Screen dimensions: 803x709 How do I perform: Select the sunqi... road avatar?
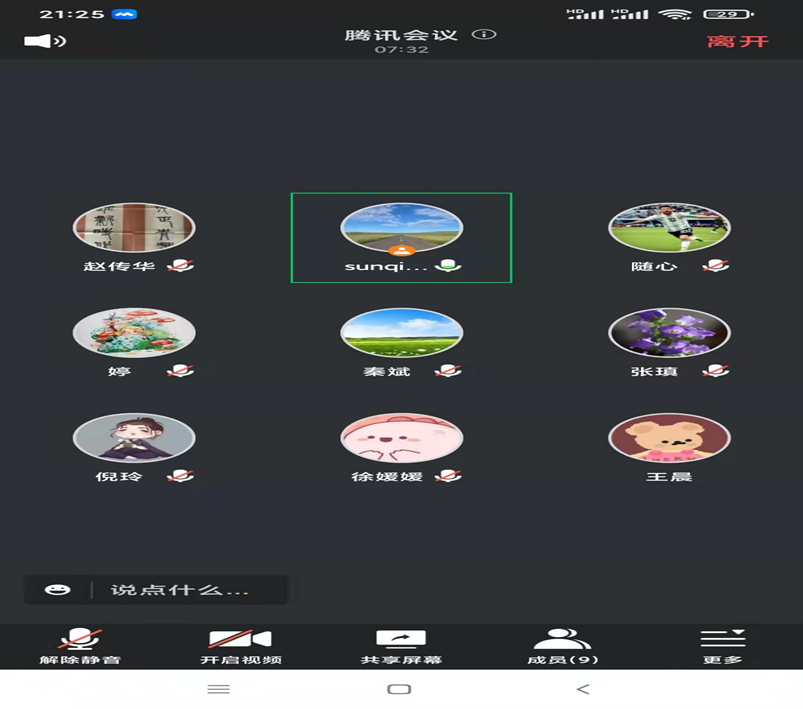pyautogui.click(x=402, y=228)
